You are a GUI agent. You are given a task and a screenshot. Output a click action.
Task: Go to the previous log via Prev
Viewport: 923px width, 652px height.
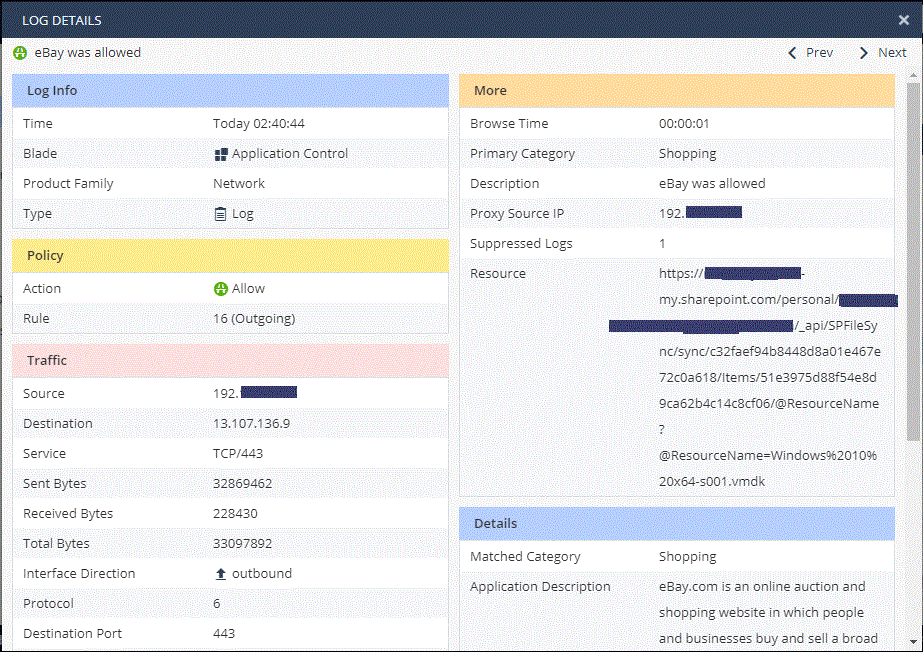(819, 53)
